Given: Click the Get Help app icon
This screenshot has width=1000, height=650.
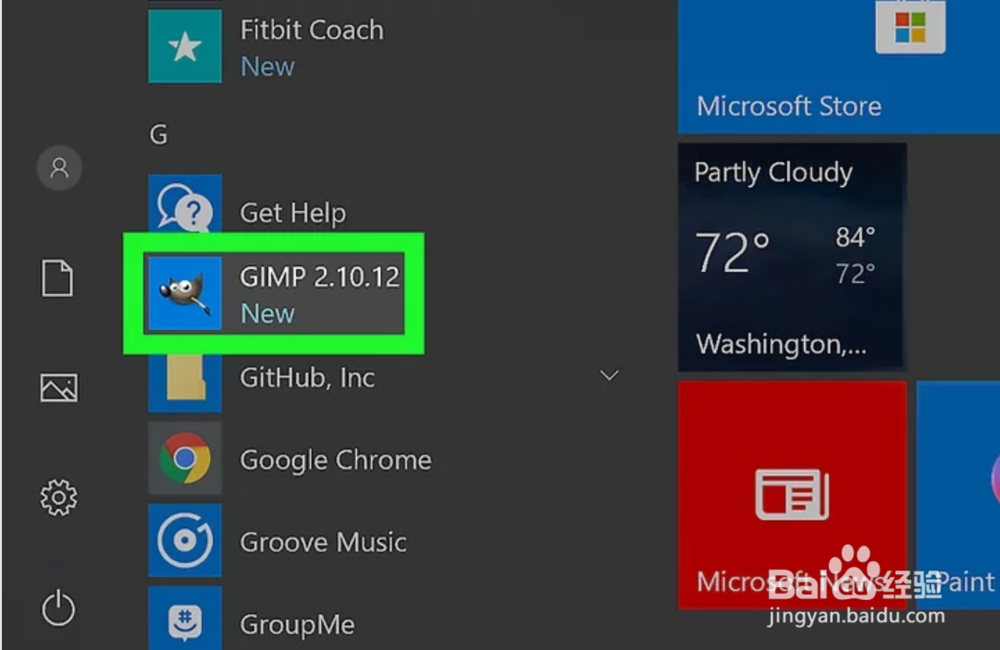Looking at the screenshot, I should tap(185, 204).
